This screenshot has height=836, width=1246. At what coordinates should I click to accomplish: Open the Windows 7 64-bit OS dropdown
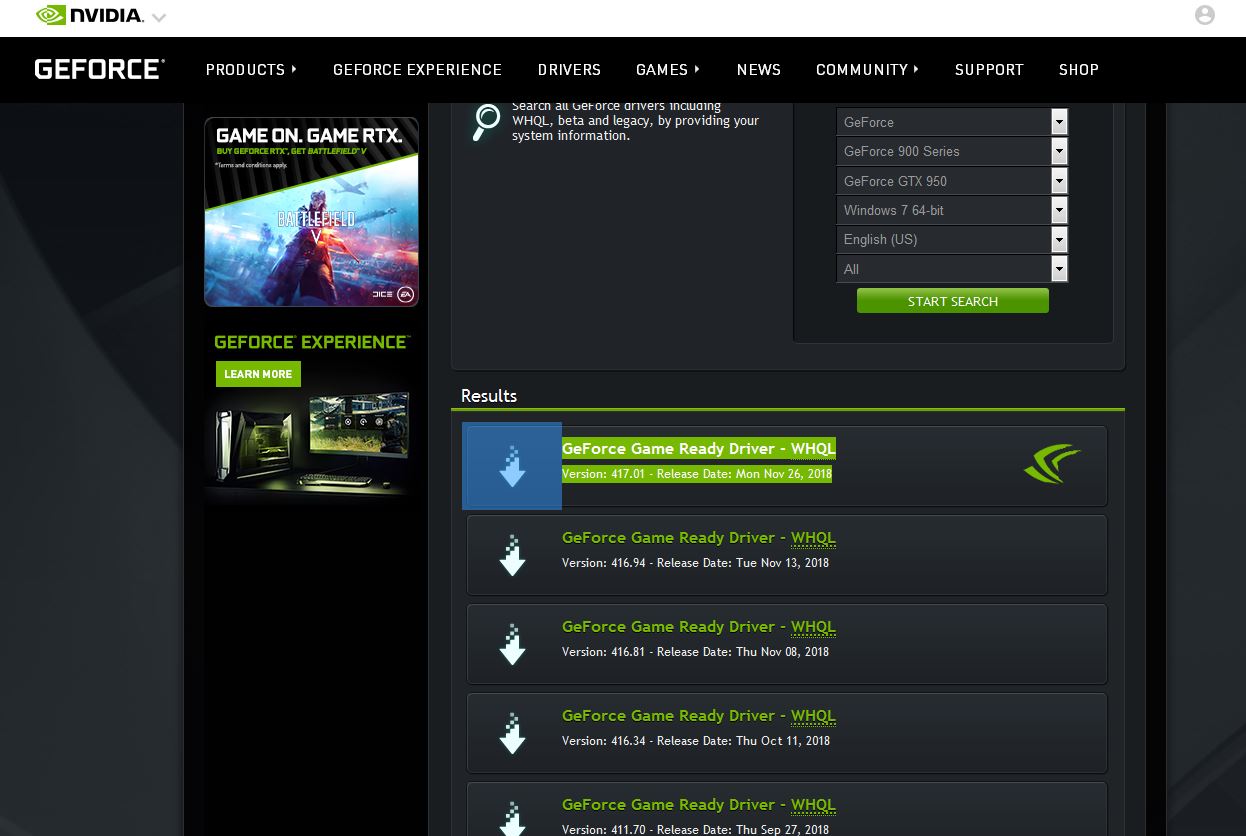pyautogui.click(x=952, y=210)
